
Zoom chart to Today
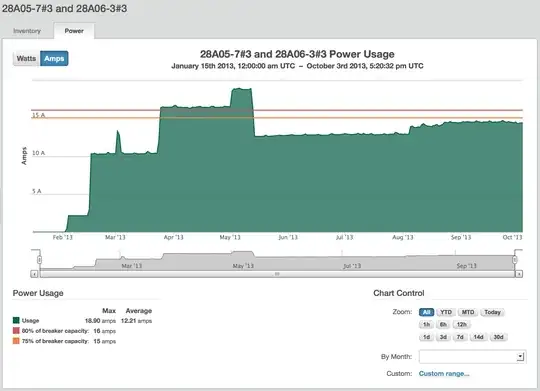(492, 312)
